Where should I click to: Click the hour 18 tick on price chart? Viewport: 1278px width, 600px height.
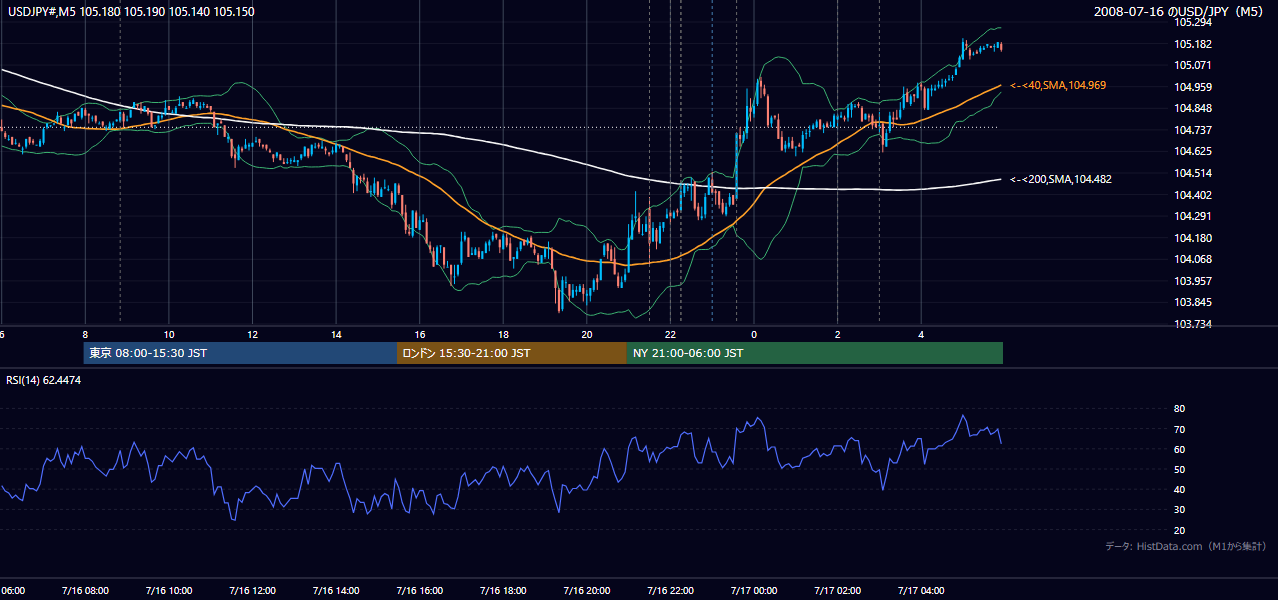point(503,335)
